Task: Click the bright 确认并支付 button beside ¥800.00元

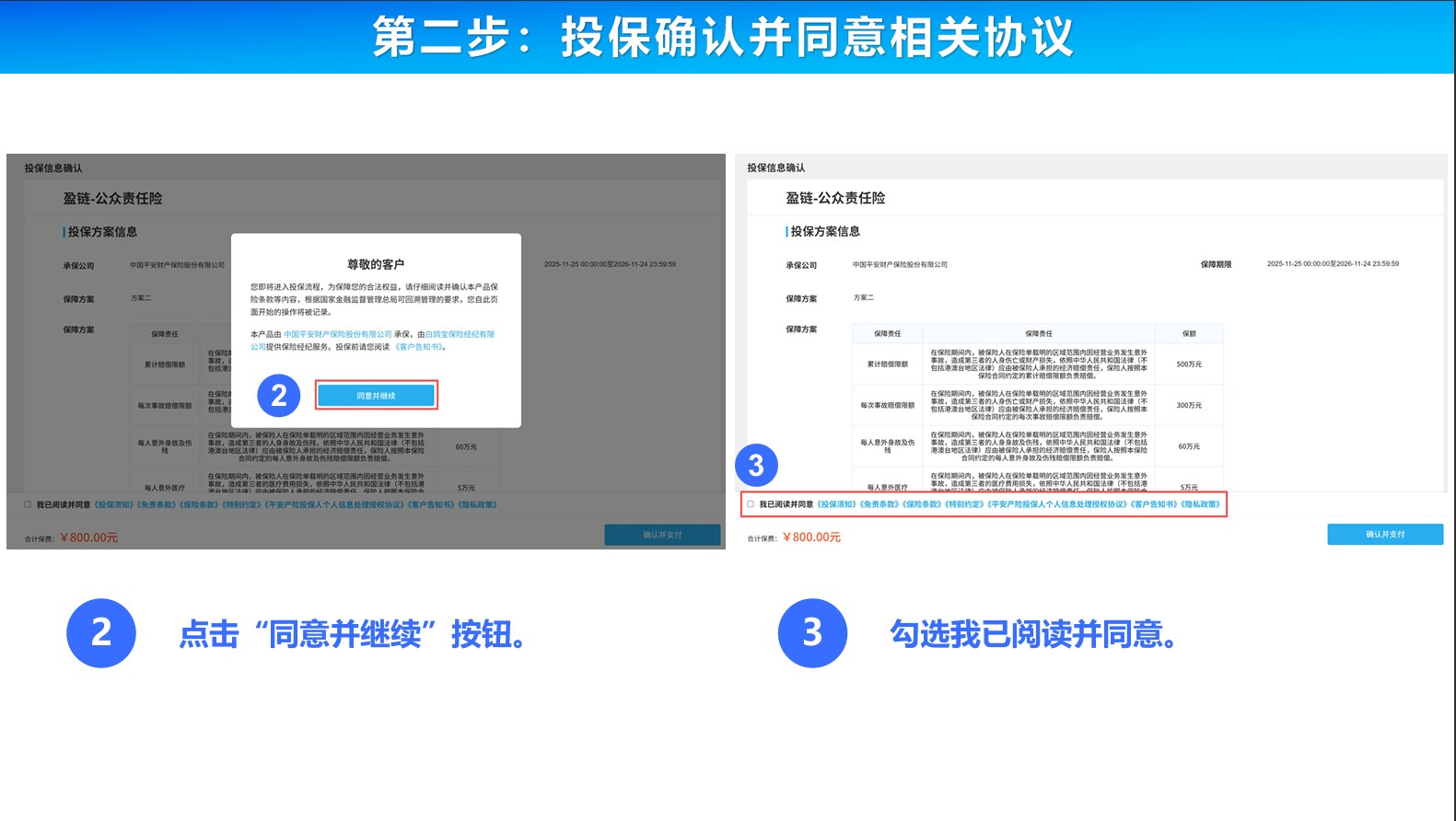Action: (1384, 535)
